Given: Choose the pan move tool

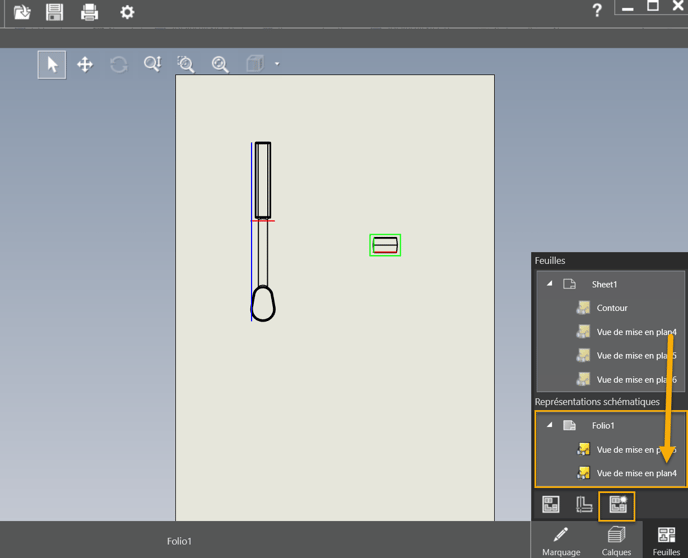Looking at the screenshot, I should [x=85, y=65].
